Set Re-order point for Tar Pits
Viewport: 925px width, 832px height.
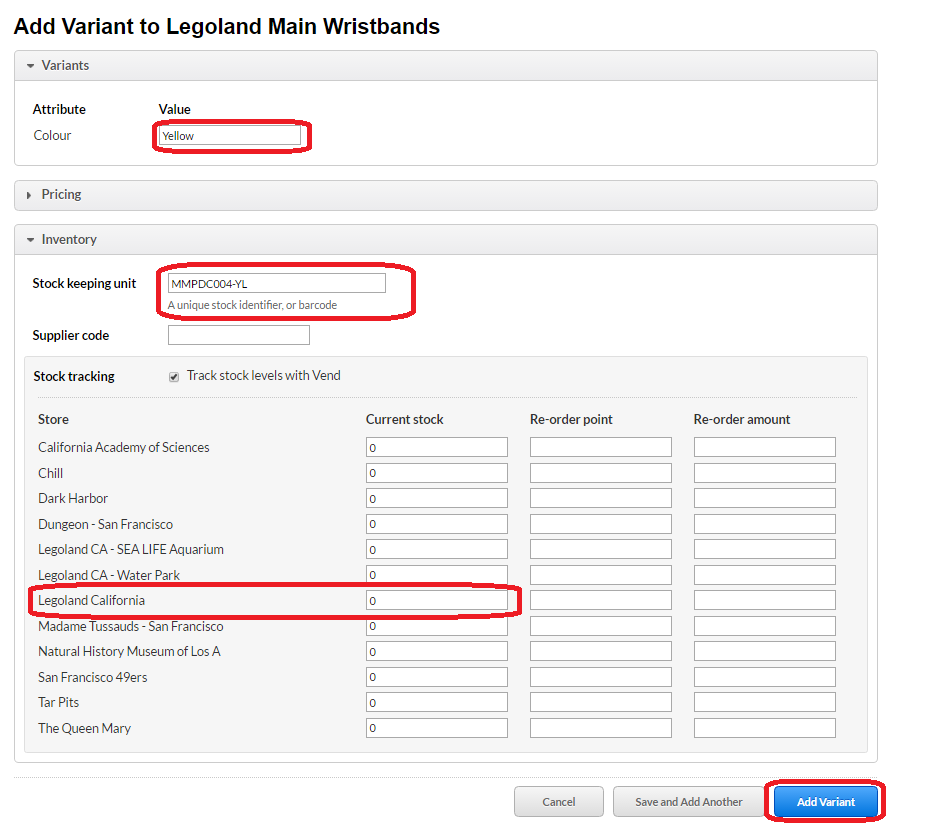point(601,702)
